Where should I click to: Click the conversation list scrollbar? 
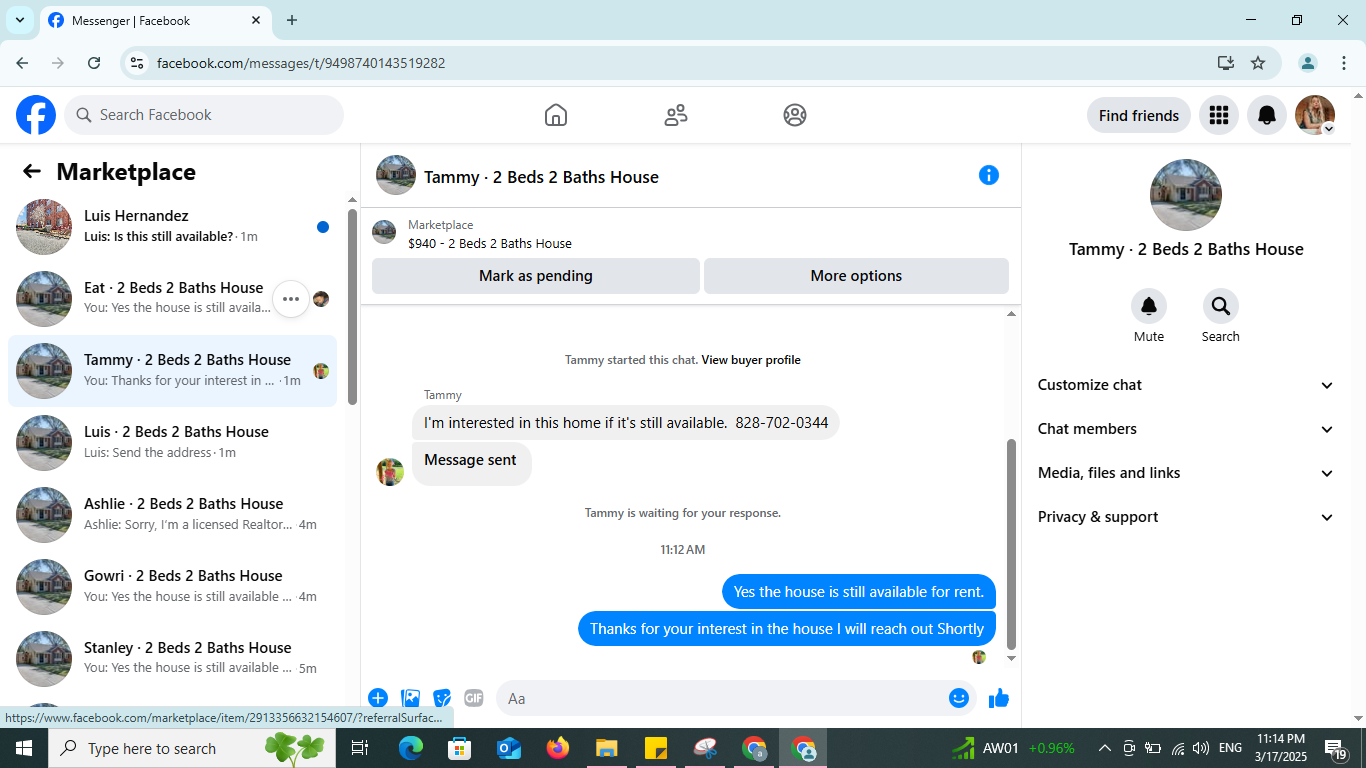(x=352, y=307)
